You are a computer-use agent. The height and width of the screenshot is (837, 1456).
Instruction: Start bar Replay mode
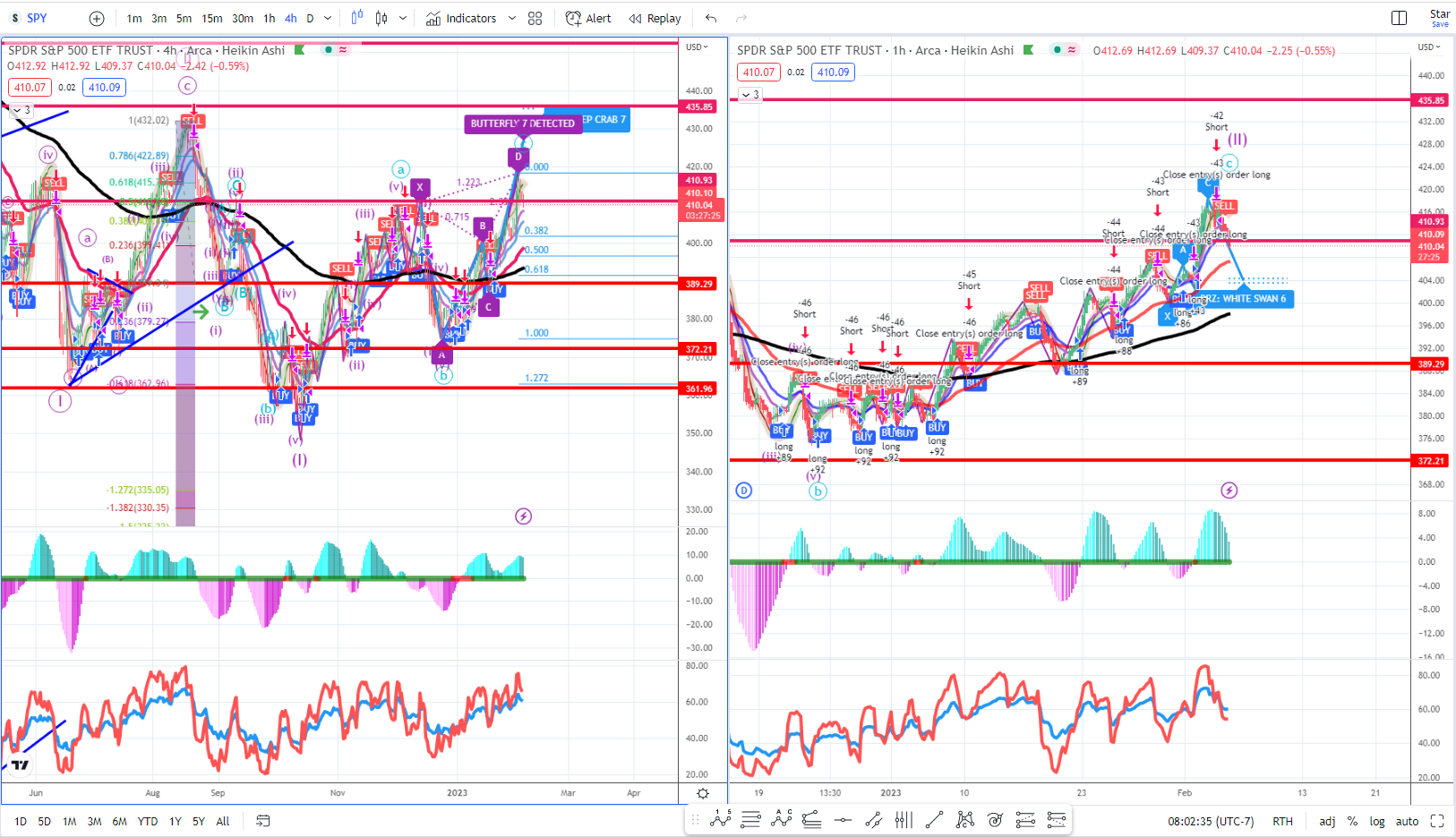point(655,18)
